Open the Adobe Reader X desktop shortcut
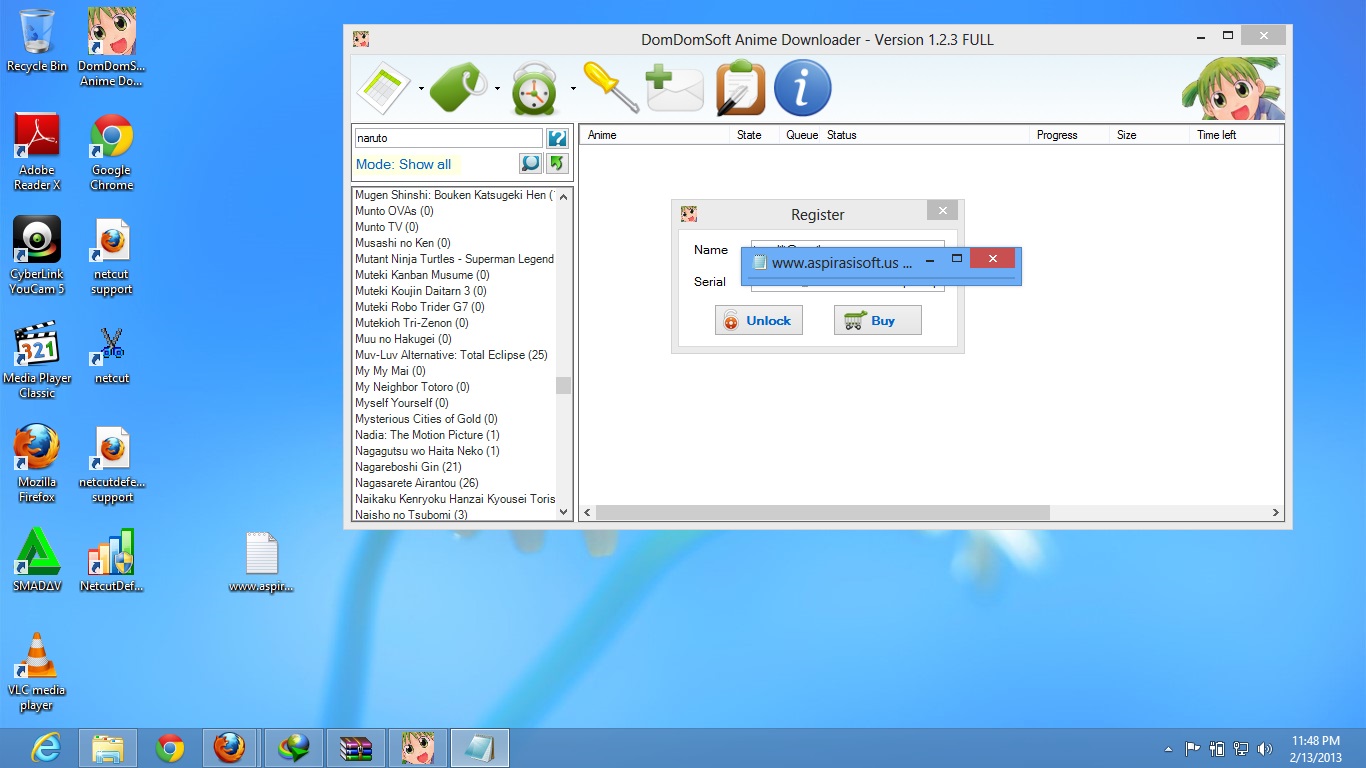 point(37,151)
